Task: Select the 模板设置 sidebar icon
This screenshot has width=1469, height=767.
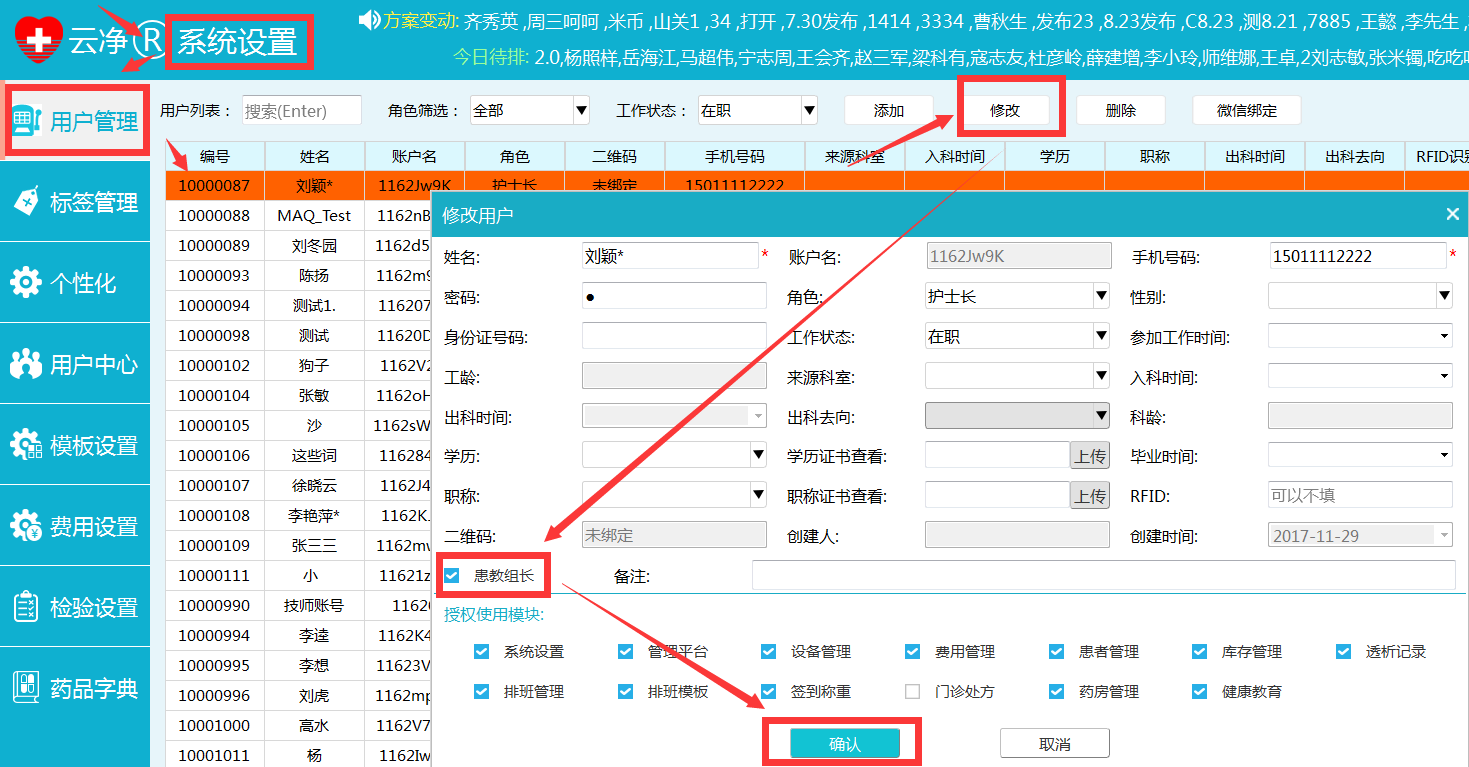Action: click(27, 445)
